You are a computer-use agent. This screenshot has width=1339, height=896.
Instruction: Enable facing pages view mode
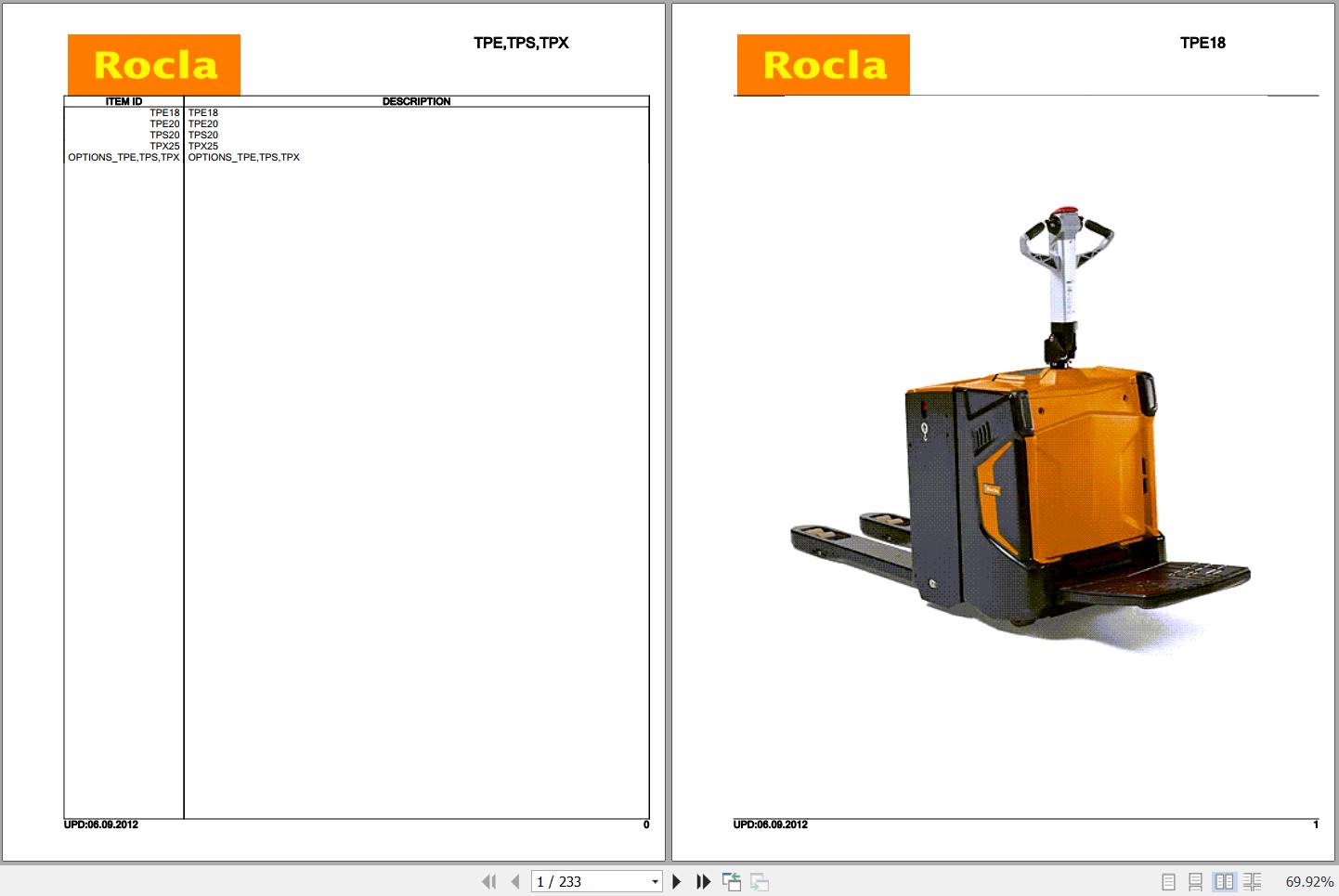[x=1225, y=881]
